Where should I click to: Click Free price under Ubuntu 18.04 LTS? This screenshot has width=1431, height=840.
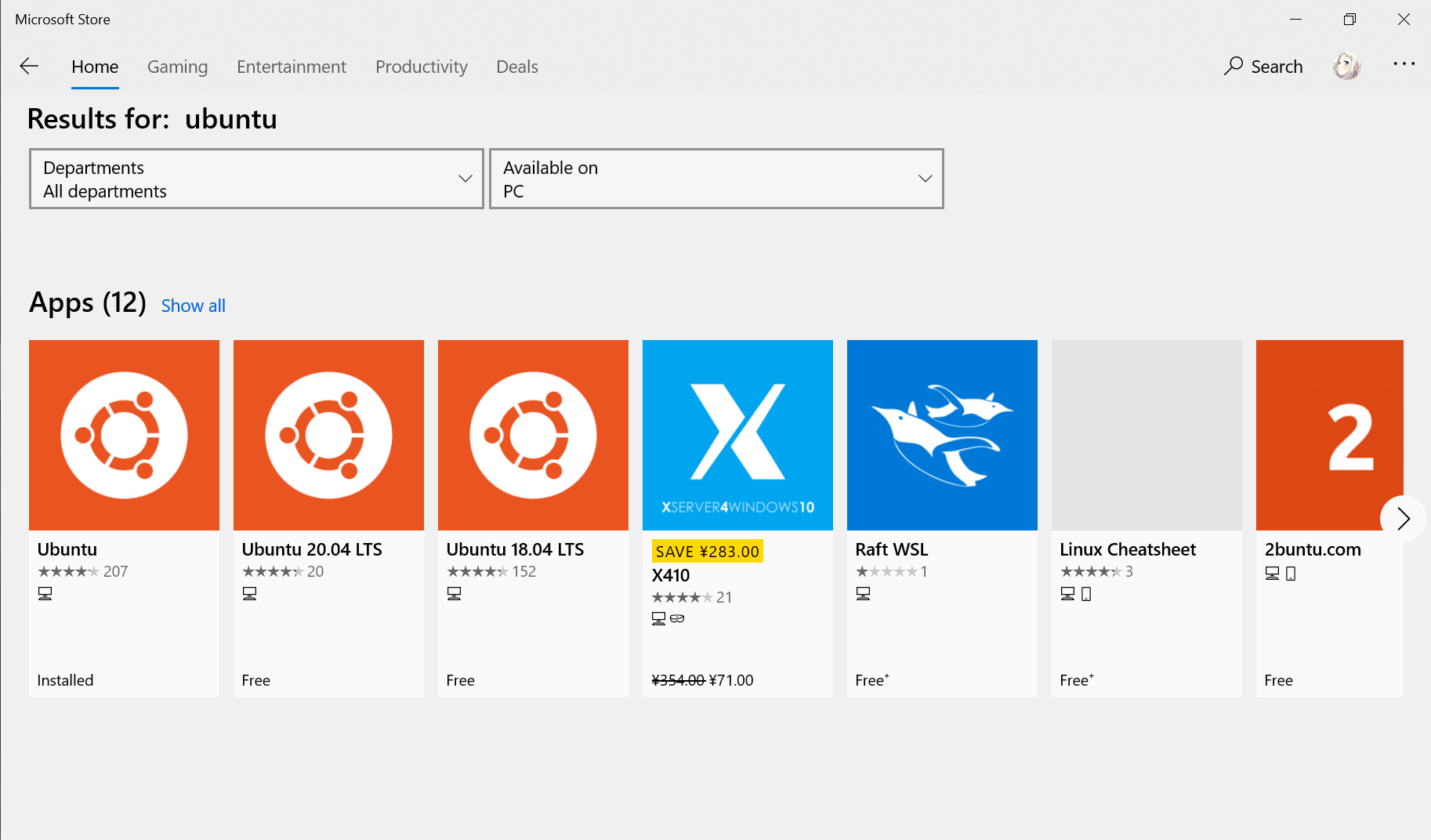tap(461, 680)
